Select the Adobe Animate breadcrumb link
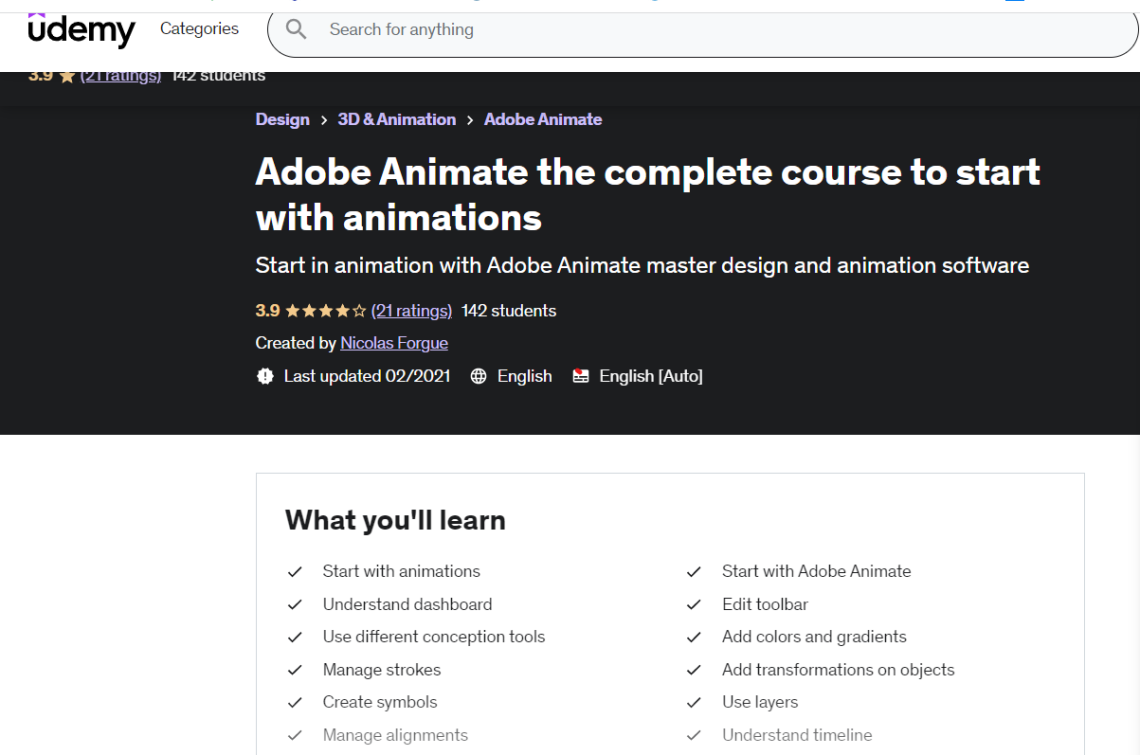 pyautogui.click(x=543, y=119)
